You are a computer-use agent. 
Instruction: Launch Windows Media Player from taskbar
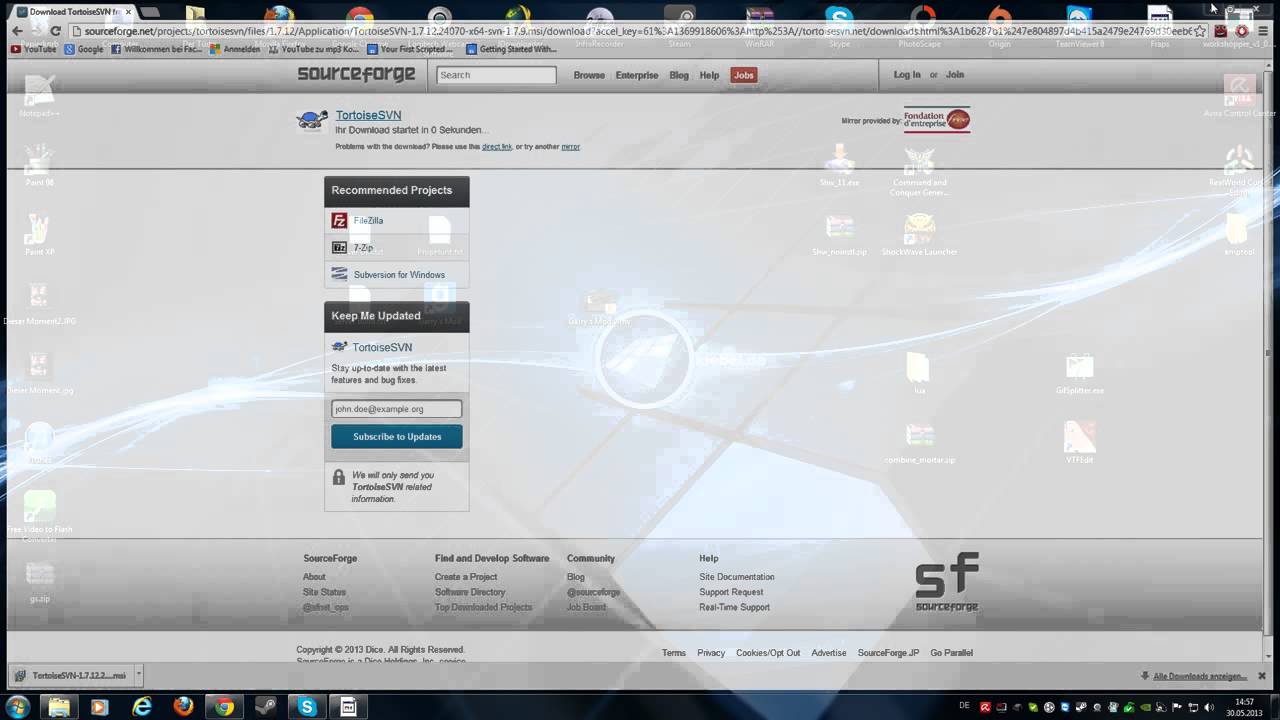click(x=99, y=707)
